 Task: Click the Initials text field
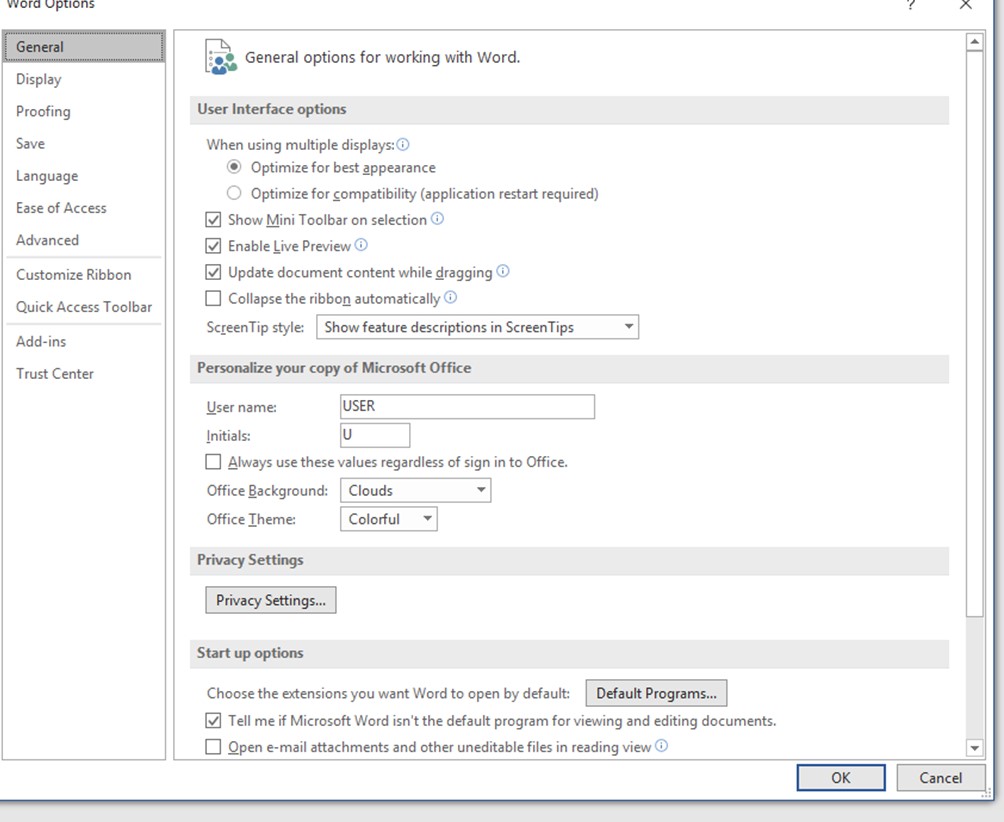[x=375, y=435]
